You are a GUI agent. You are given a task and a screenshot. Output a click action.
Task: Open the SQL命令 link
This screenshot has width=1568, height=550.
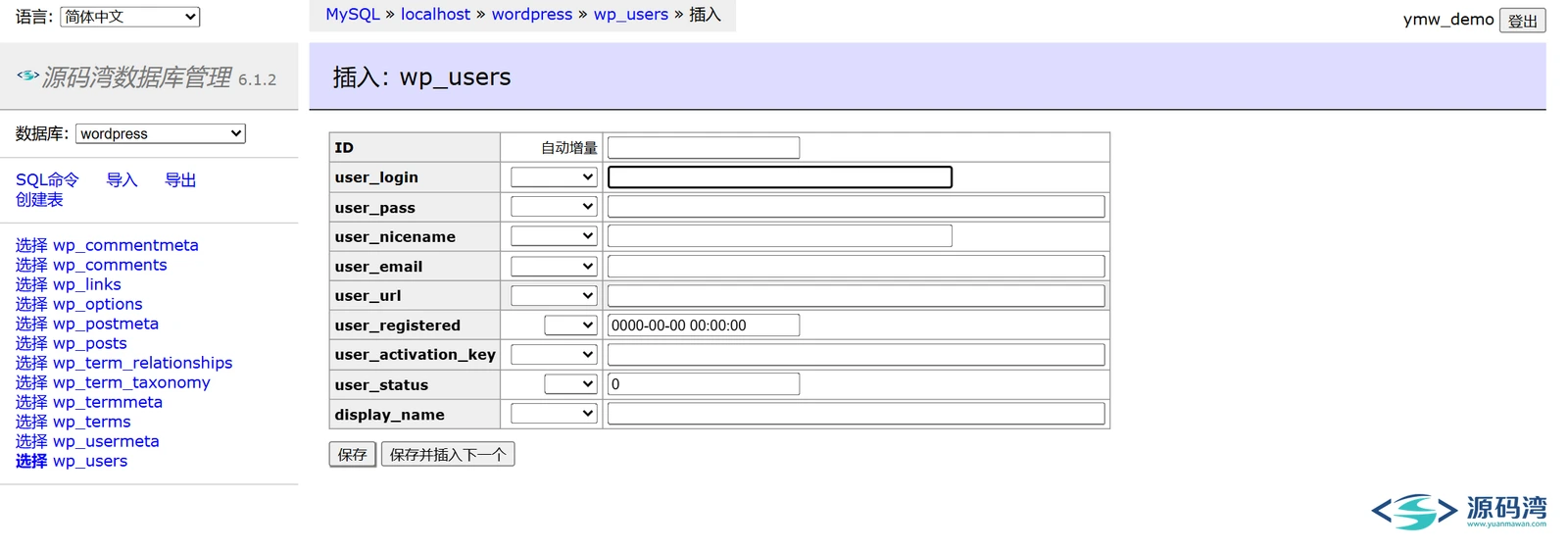point(47,180)
